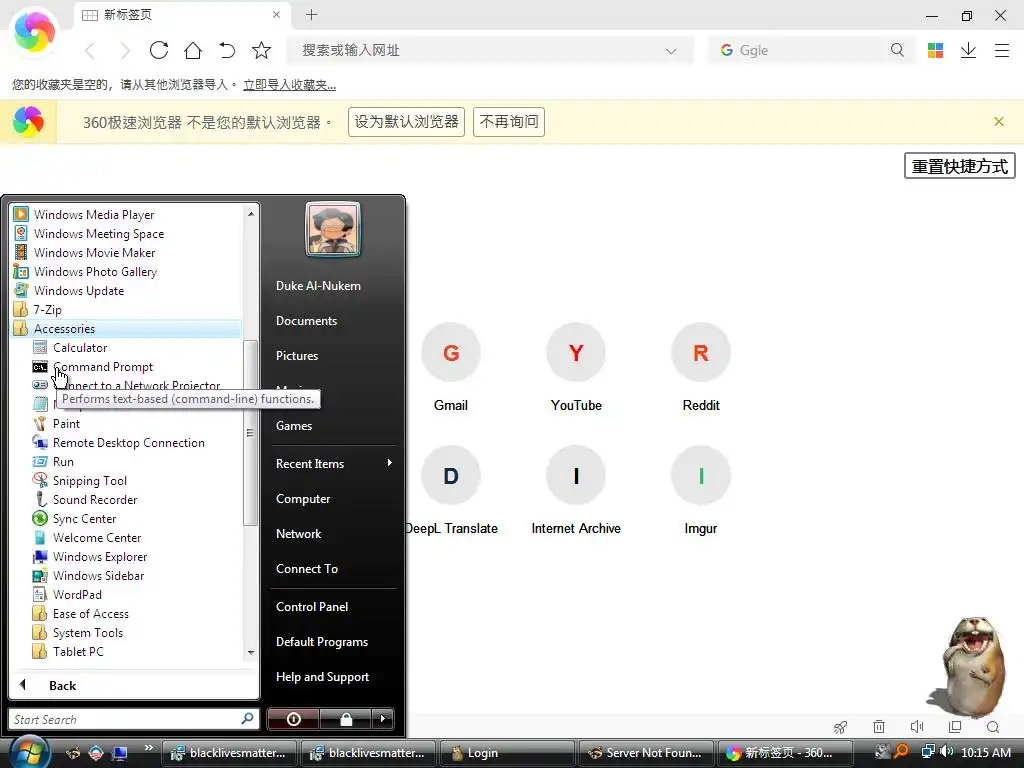Screen dimensions: 1024x768
Task: Open Remote Desktop Connection
Action: point(136,443)
